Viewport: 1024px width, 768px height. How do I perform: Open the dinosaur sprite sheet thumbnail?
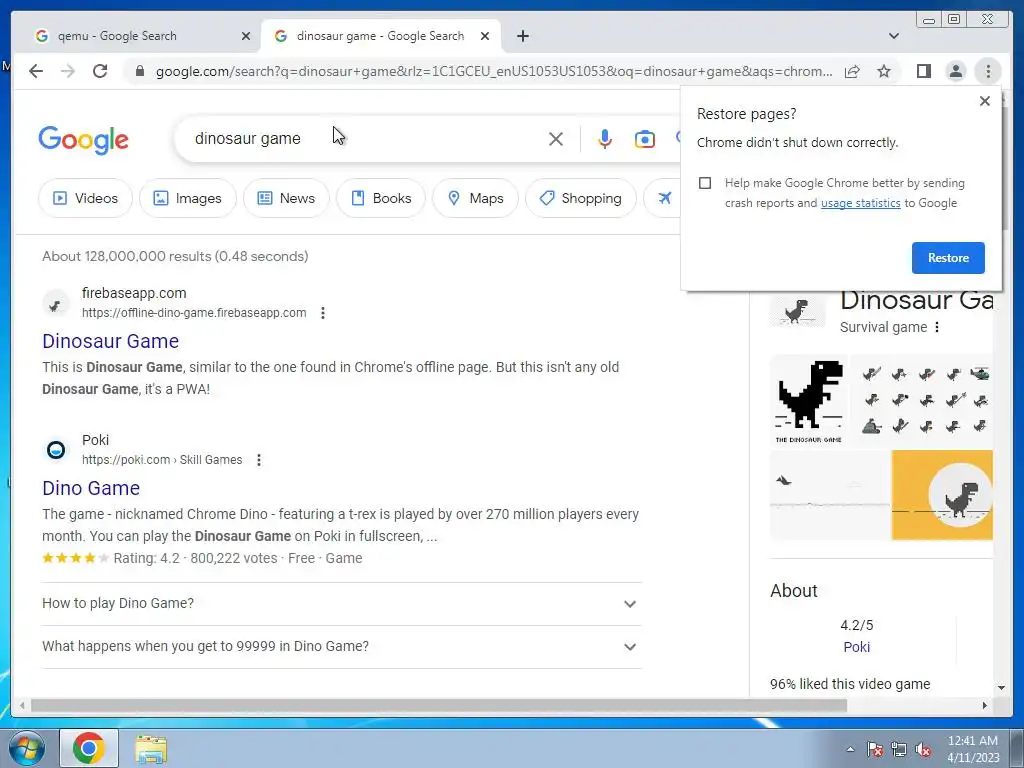[921, 400]
